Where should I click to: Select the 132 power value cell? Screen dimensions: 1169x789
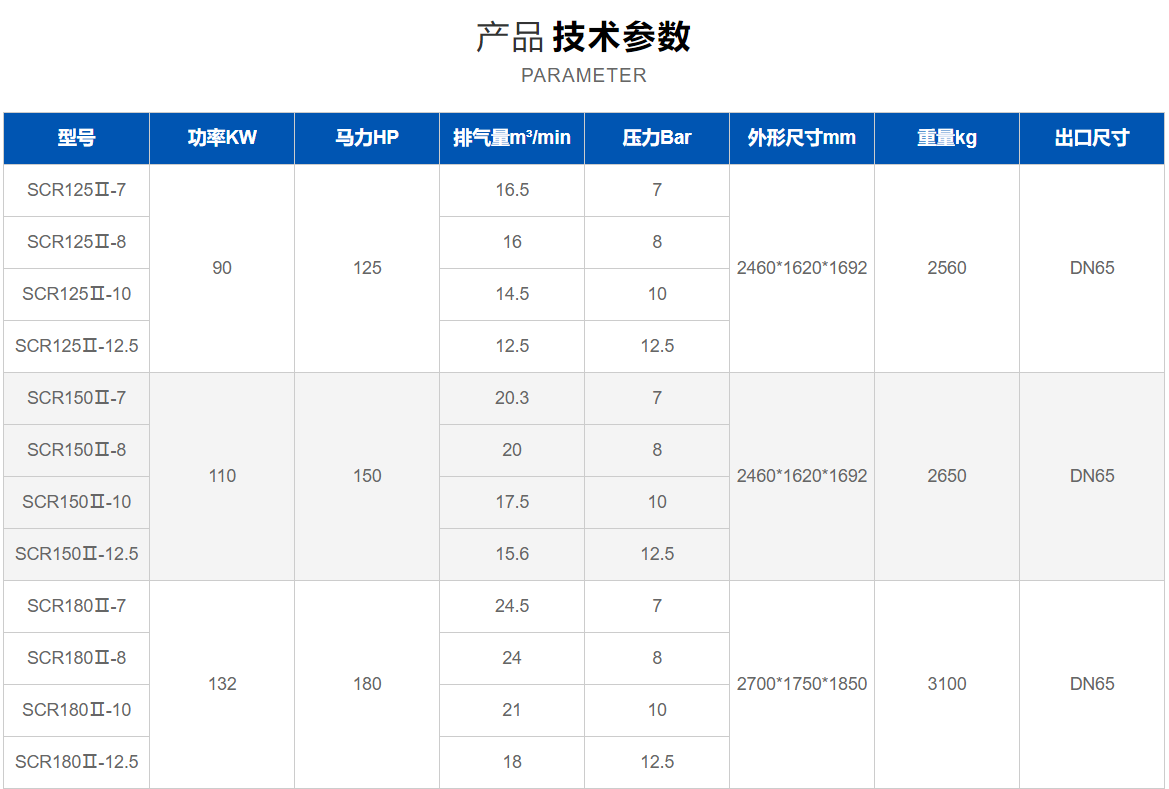coord(222,684)
